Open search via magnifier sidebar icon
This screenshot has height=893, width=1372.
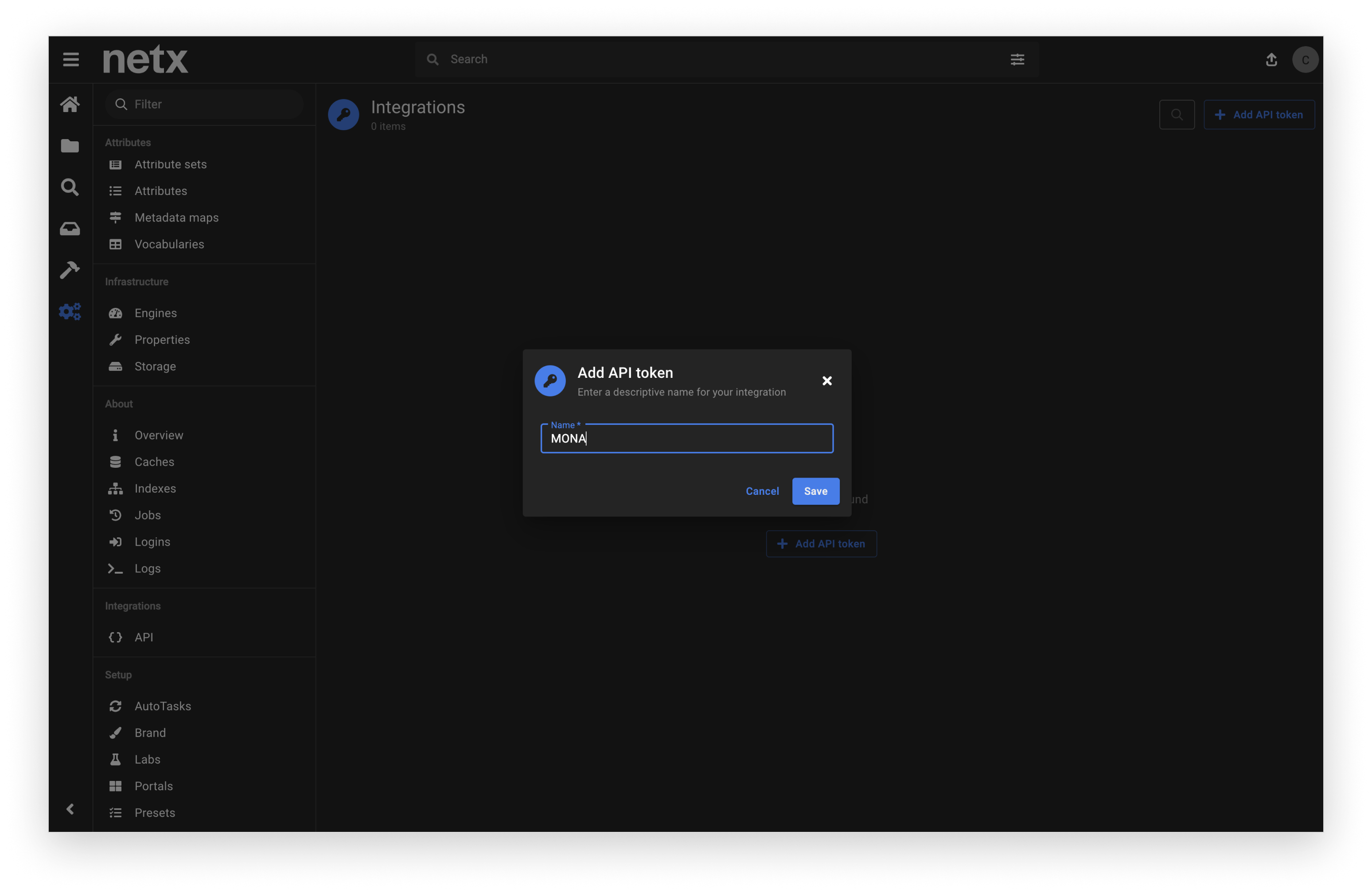tap(70, 187)
